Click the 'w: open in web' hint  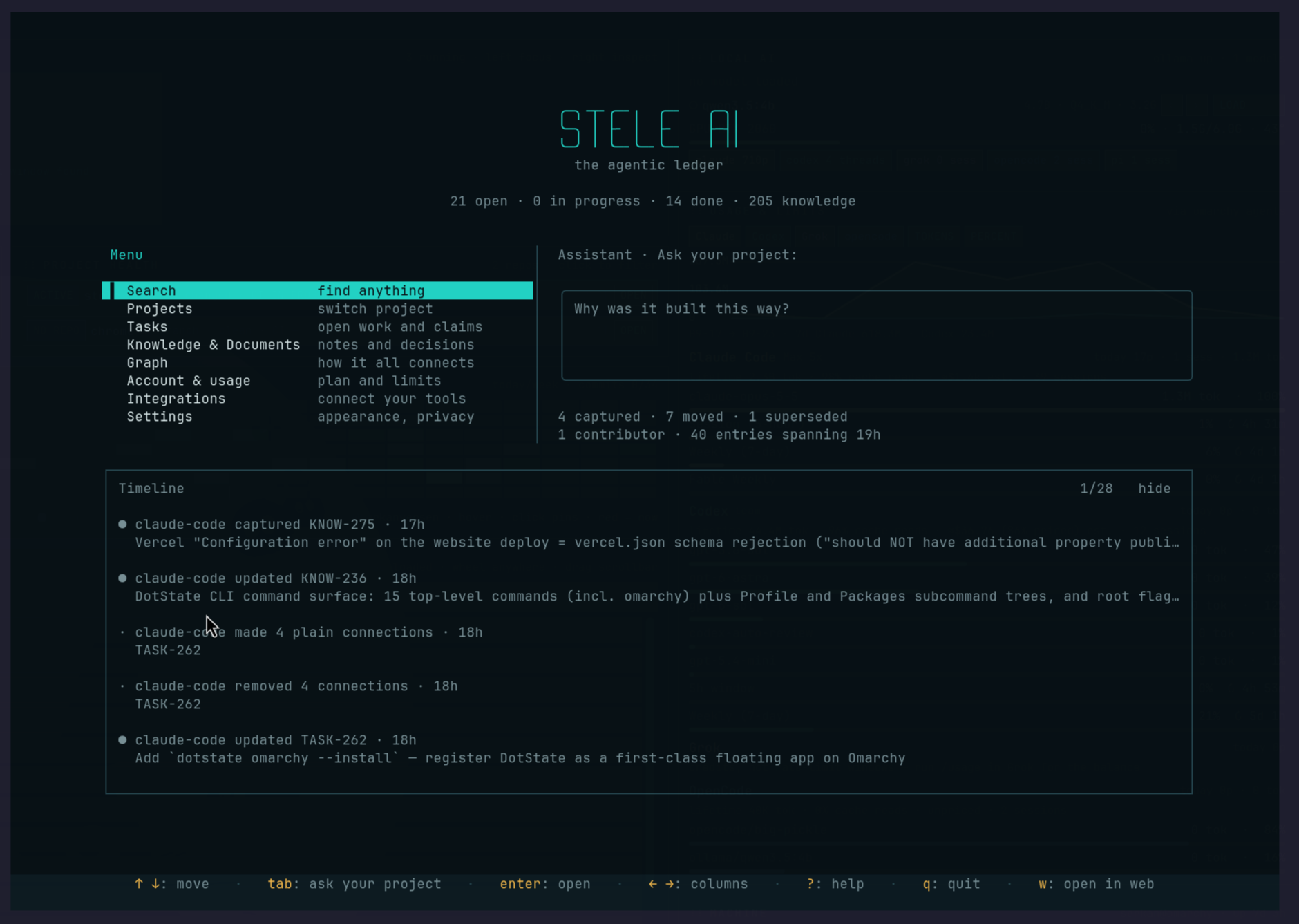pyautogui.click(x=1097, y=884)
